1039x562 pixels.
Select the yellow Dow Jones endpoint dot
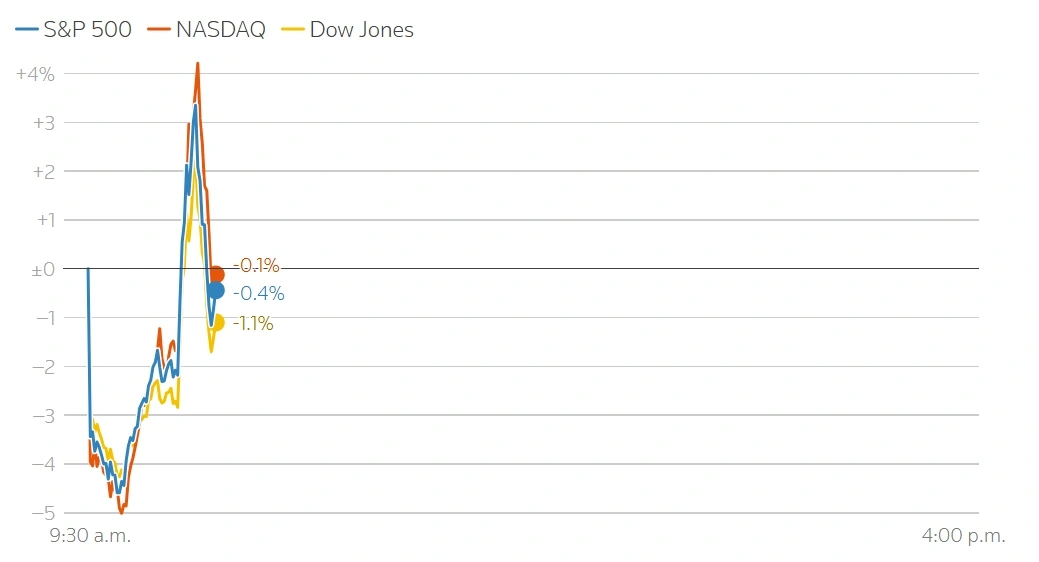217,322
